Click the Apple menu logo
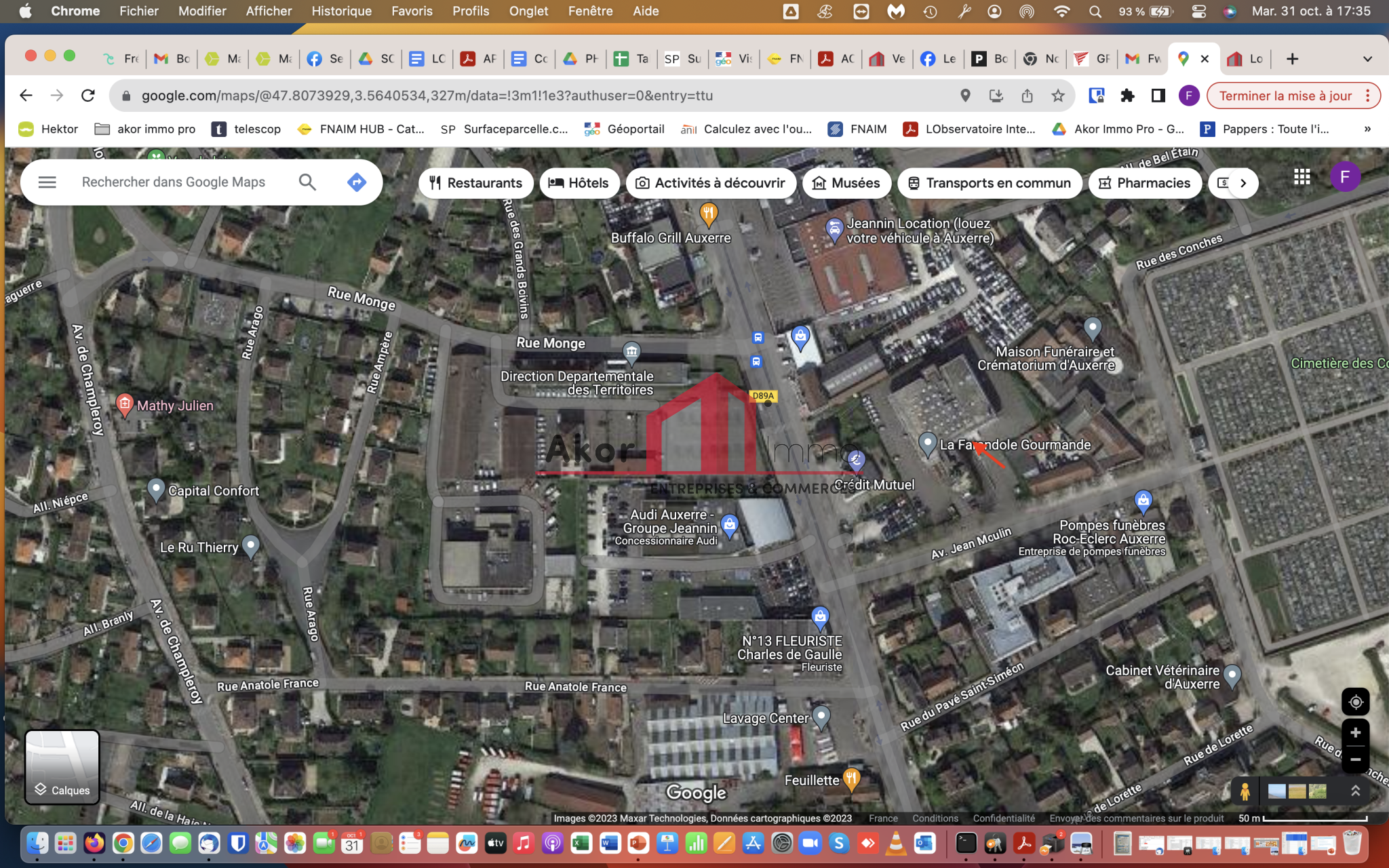Screen dimensions: 1389x868 25,11
